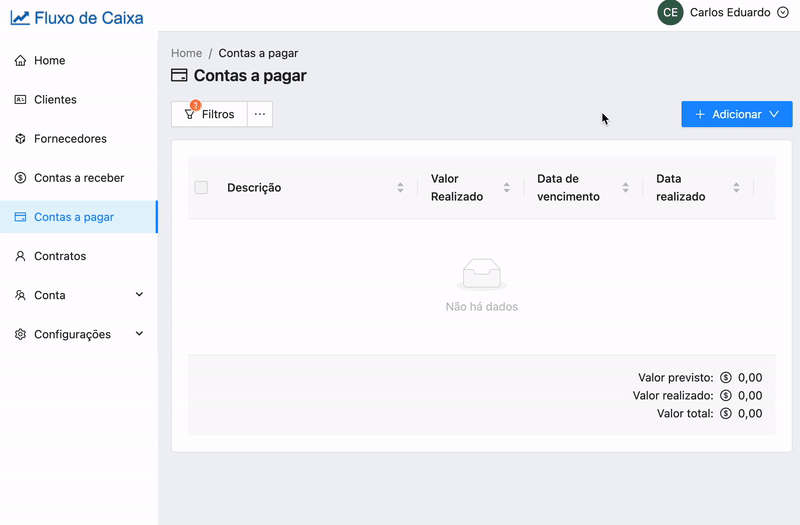This screenshot has height=525, width=800.
Task: Open the more options ellipsis button
Action: 260,114
